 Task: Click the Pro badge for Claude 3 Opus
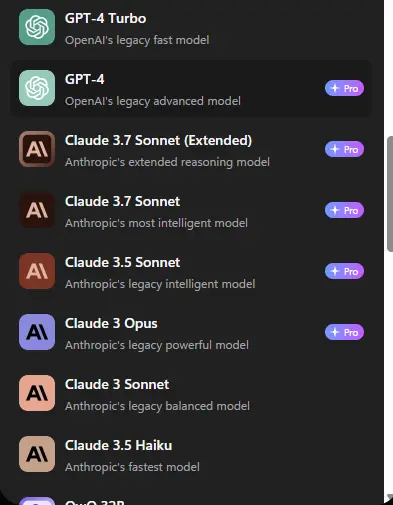tap(344, 332)
